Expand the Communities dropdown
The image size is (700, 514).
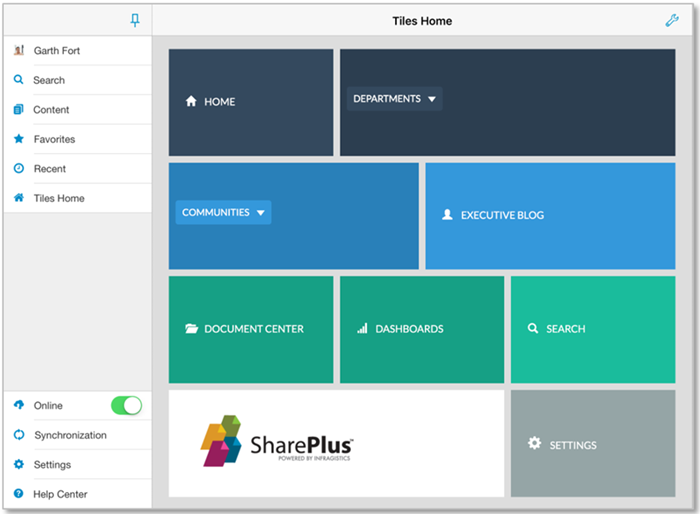223,212
